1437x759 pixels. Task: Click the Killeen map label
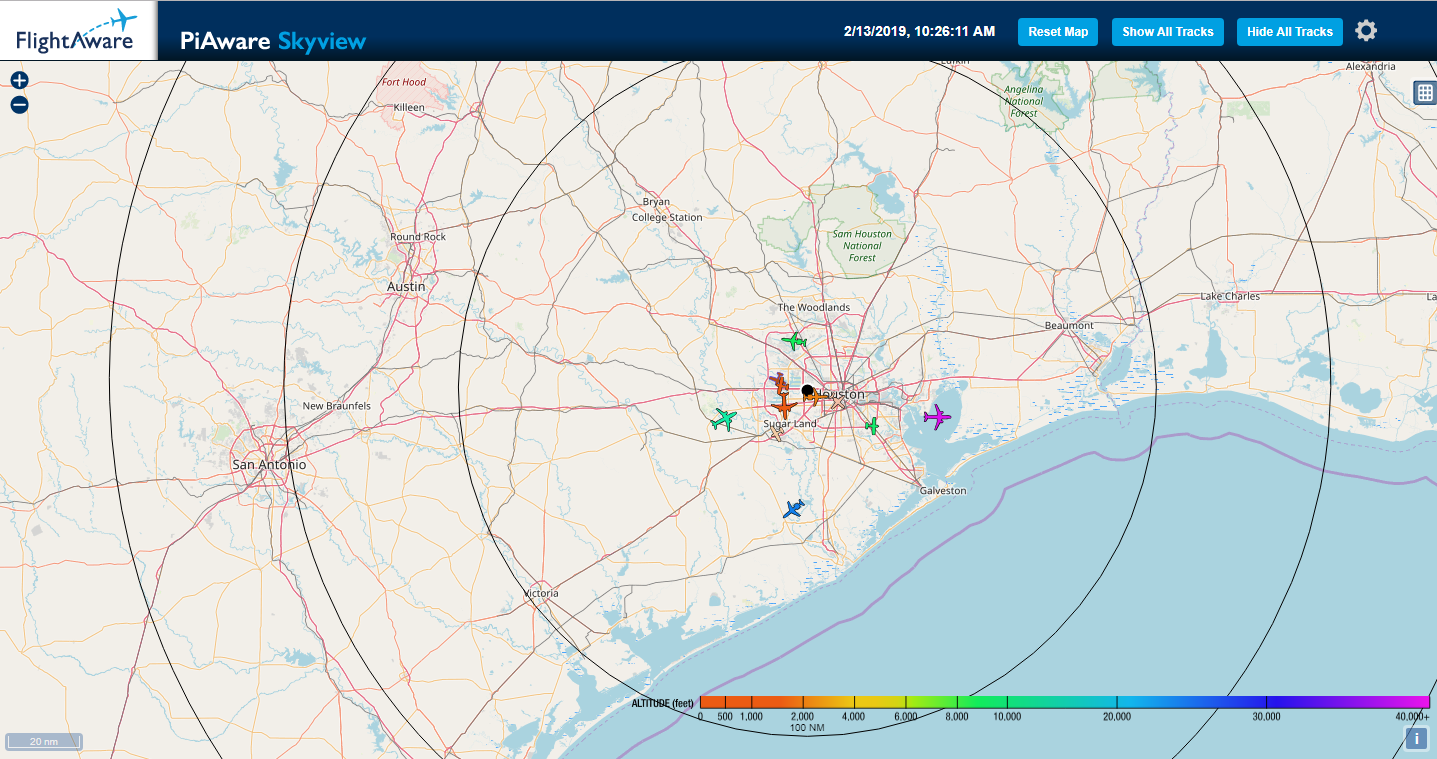(x=409, y=107)
